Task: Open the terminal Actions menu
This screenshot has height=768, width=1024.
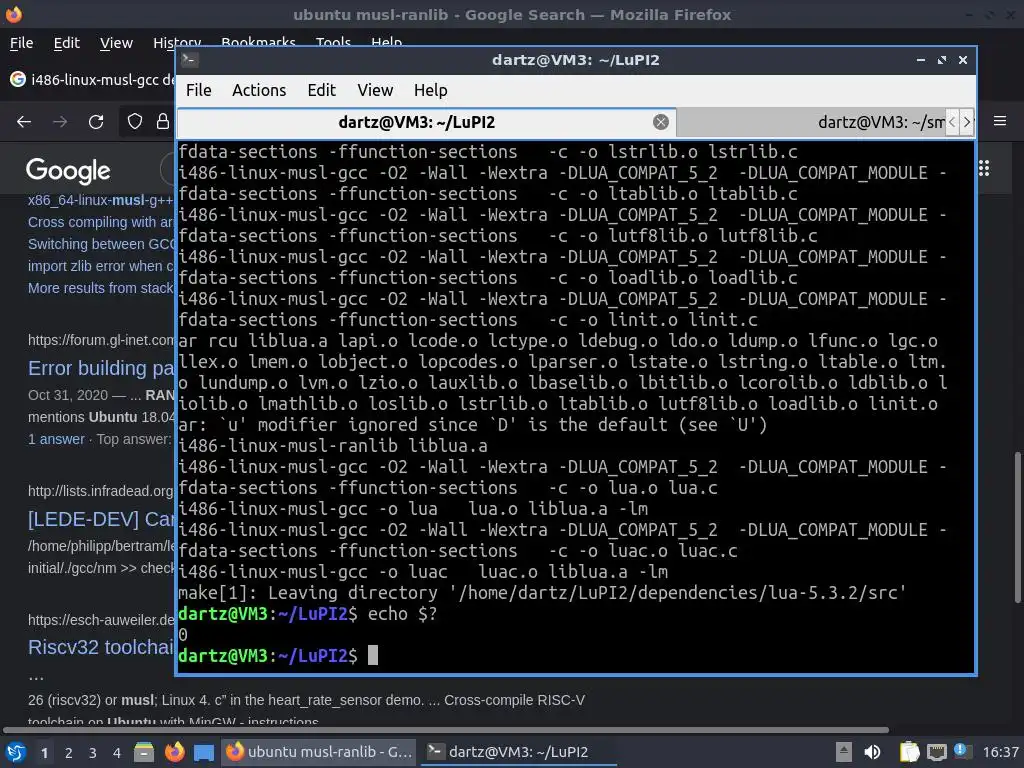Action: click(259, 90)
